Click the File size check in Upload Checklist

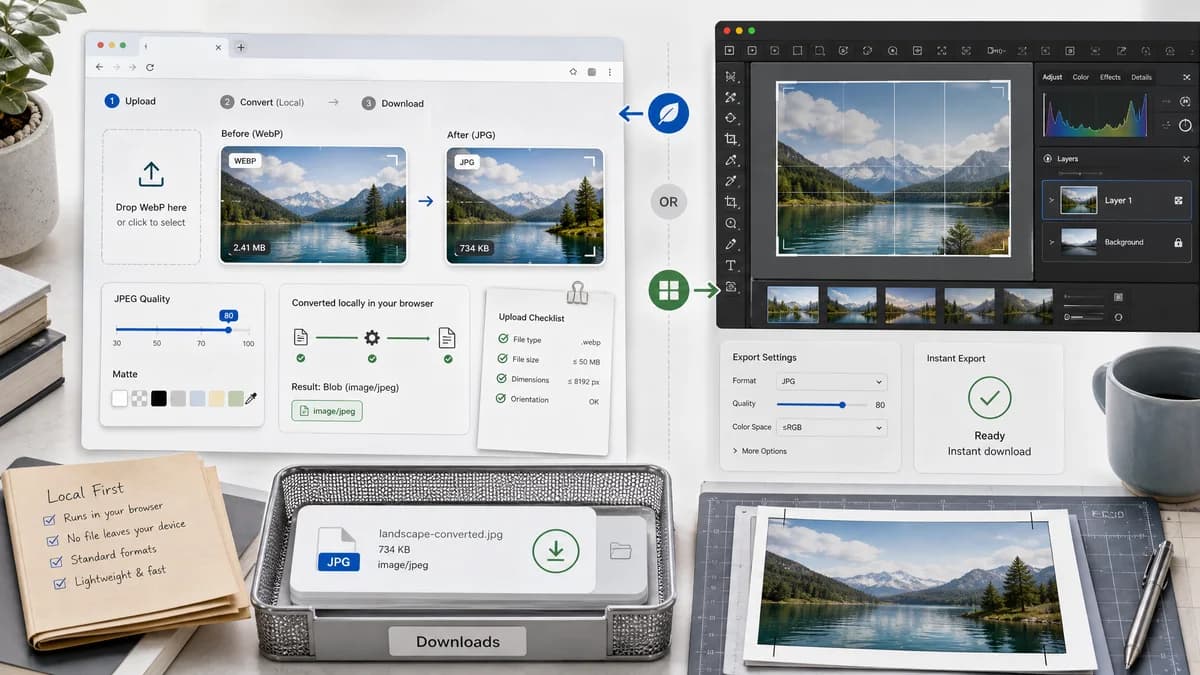[x=503, y=359]
